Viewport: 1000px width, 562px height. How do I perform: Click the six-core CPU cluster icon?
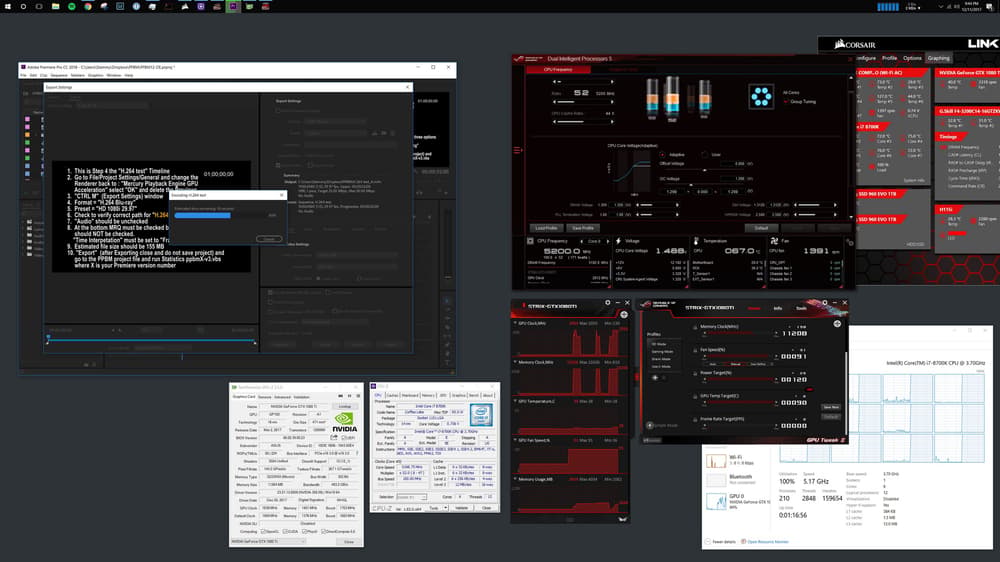(x=761, y=97)
